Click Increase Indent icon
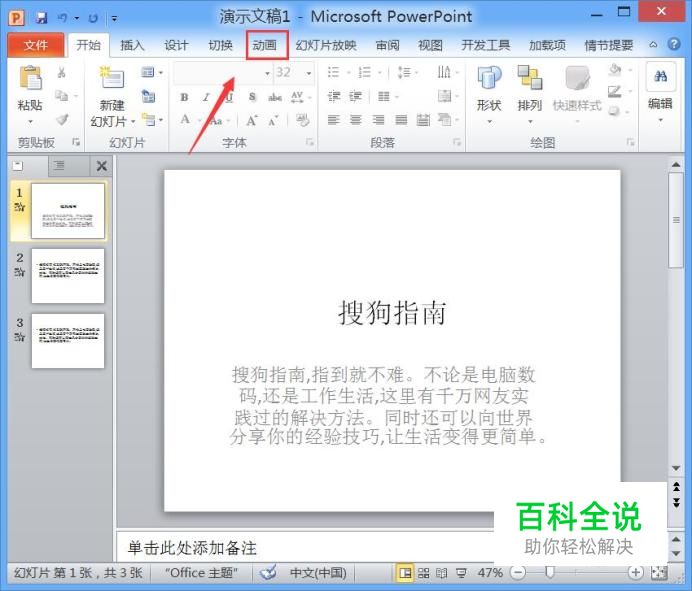The image size is (692, 591). [356, 96]
